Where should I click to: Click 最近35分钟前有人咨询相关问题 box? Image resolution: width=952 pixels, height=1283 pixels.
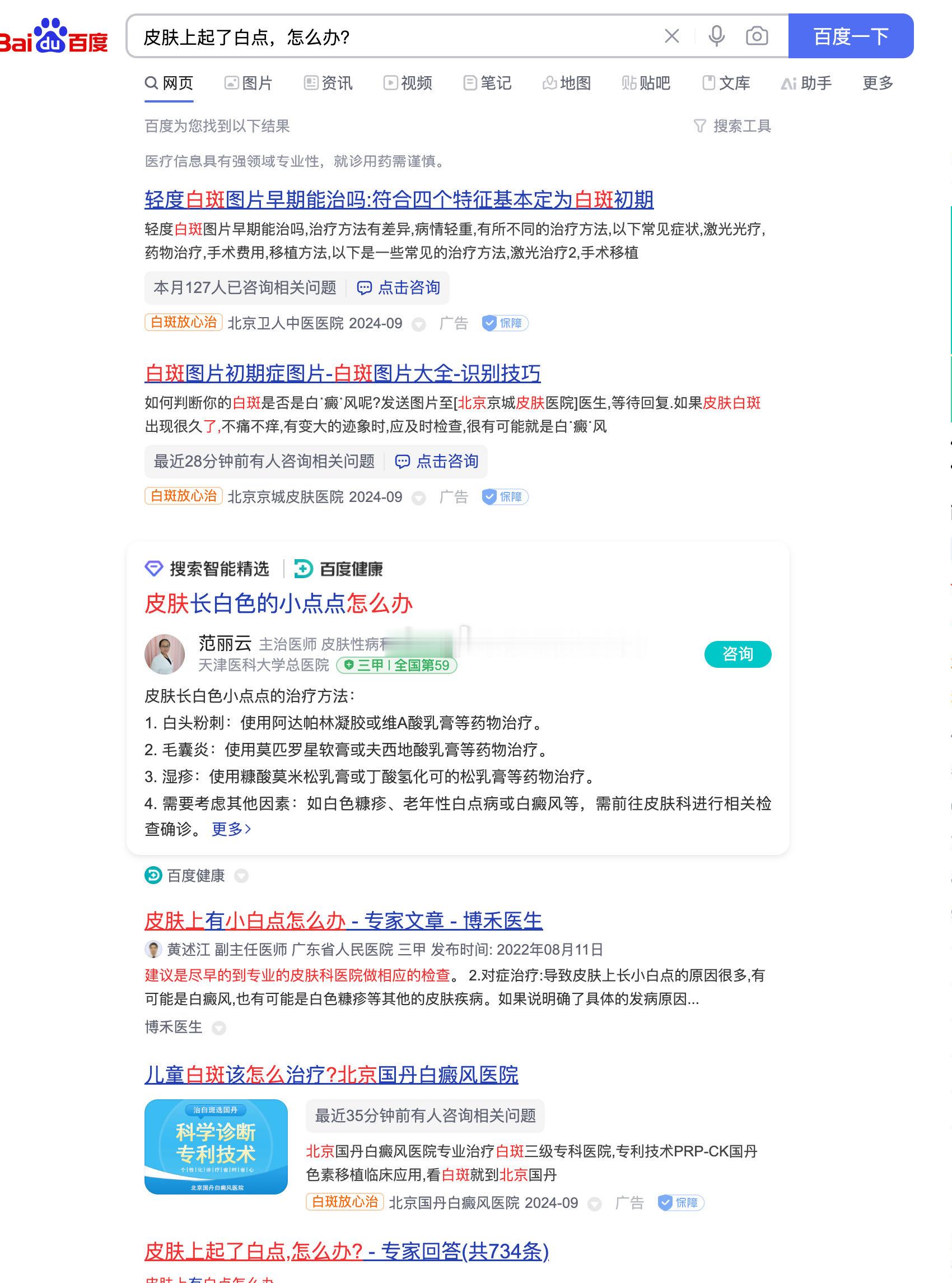(425, 1116)
